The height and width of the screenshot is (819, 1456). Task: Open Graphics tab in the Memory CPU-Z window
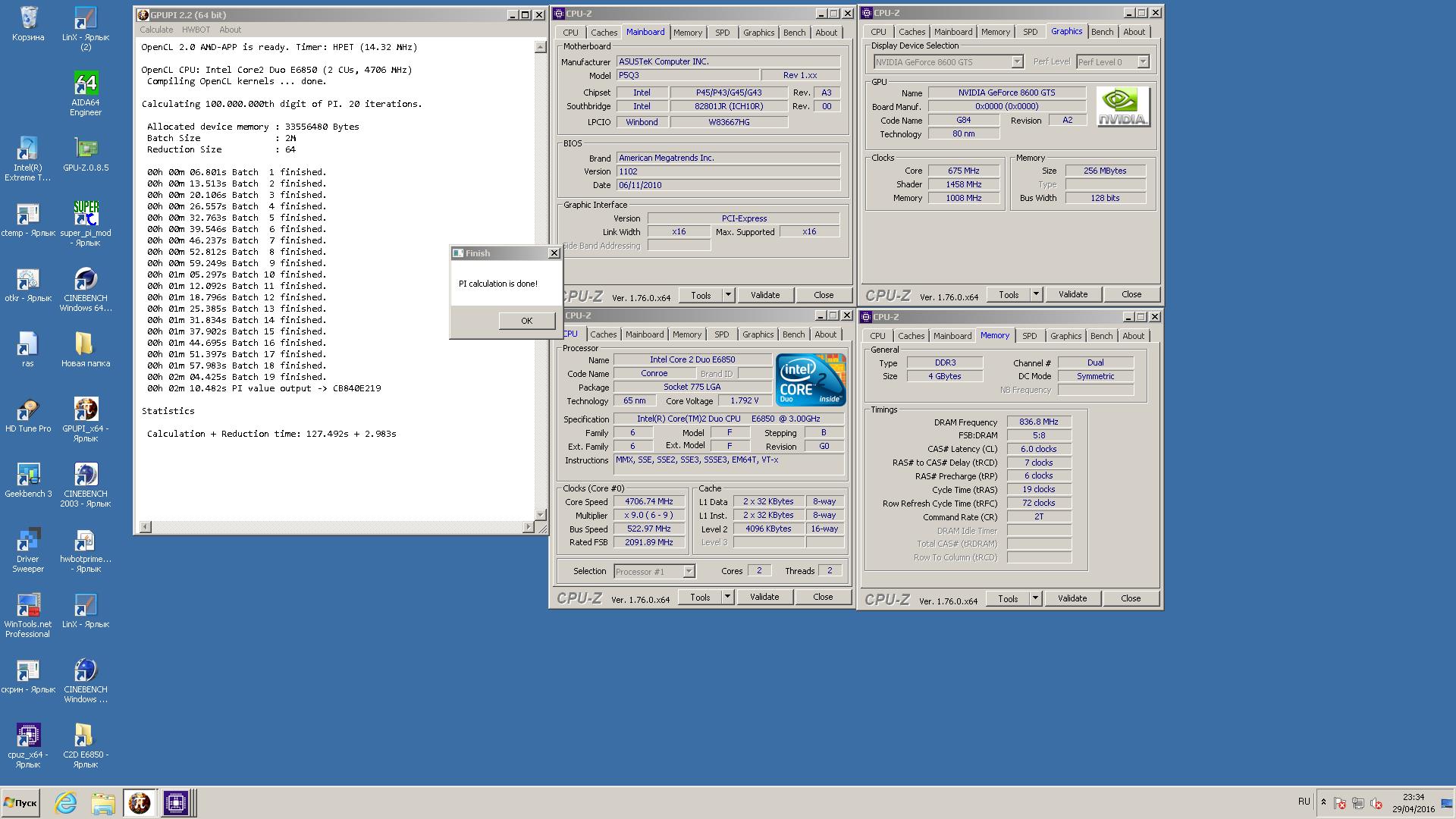(1065, 336)
